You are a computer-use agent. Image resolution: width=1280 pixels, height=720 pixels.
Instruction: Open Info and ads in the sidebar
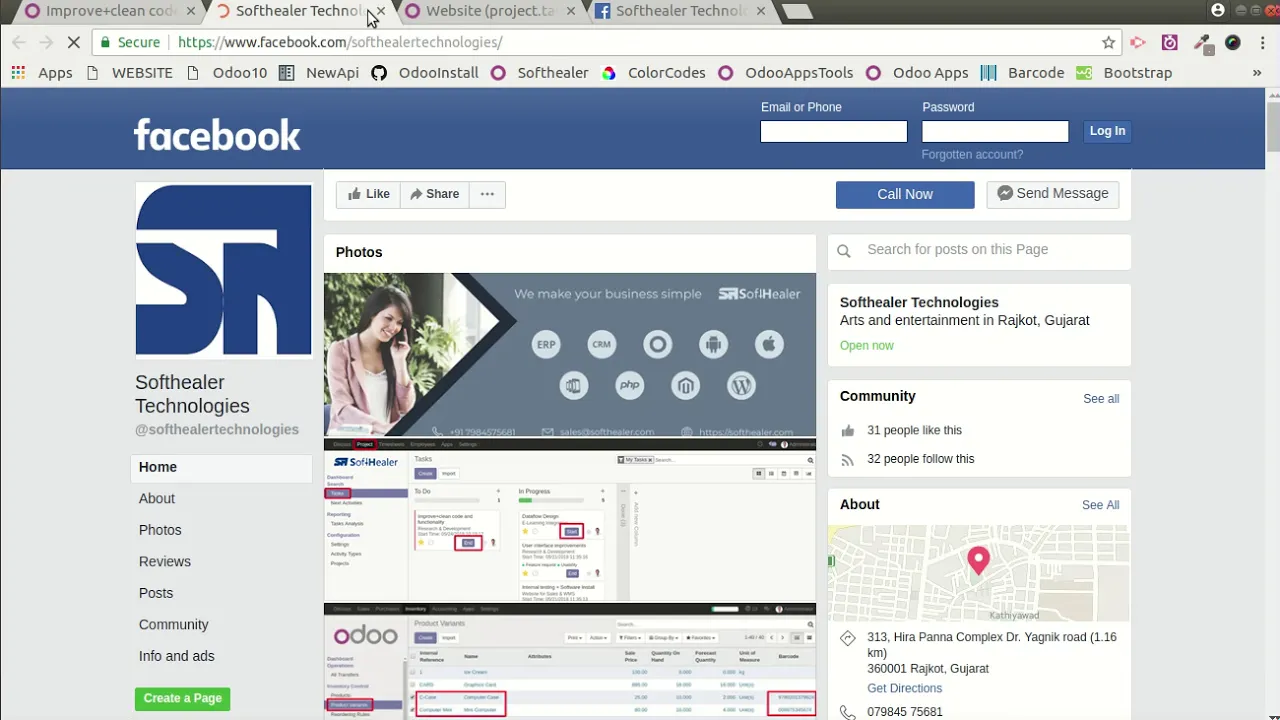pos(177,656)
